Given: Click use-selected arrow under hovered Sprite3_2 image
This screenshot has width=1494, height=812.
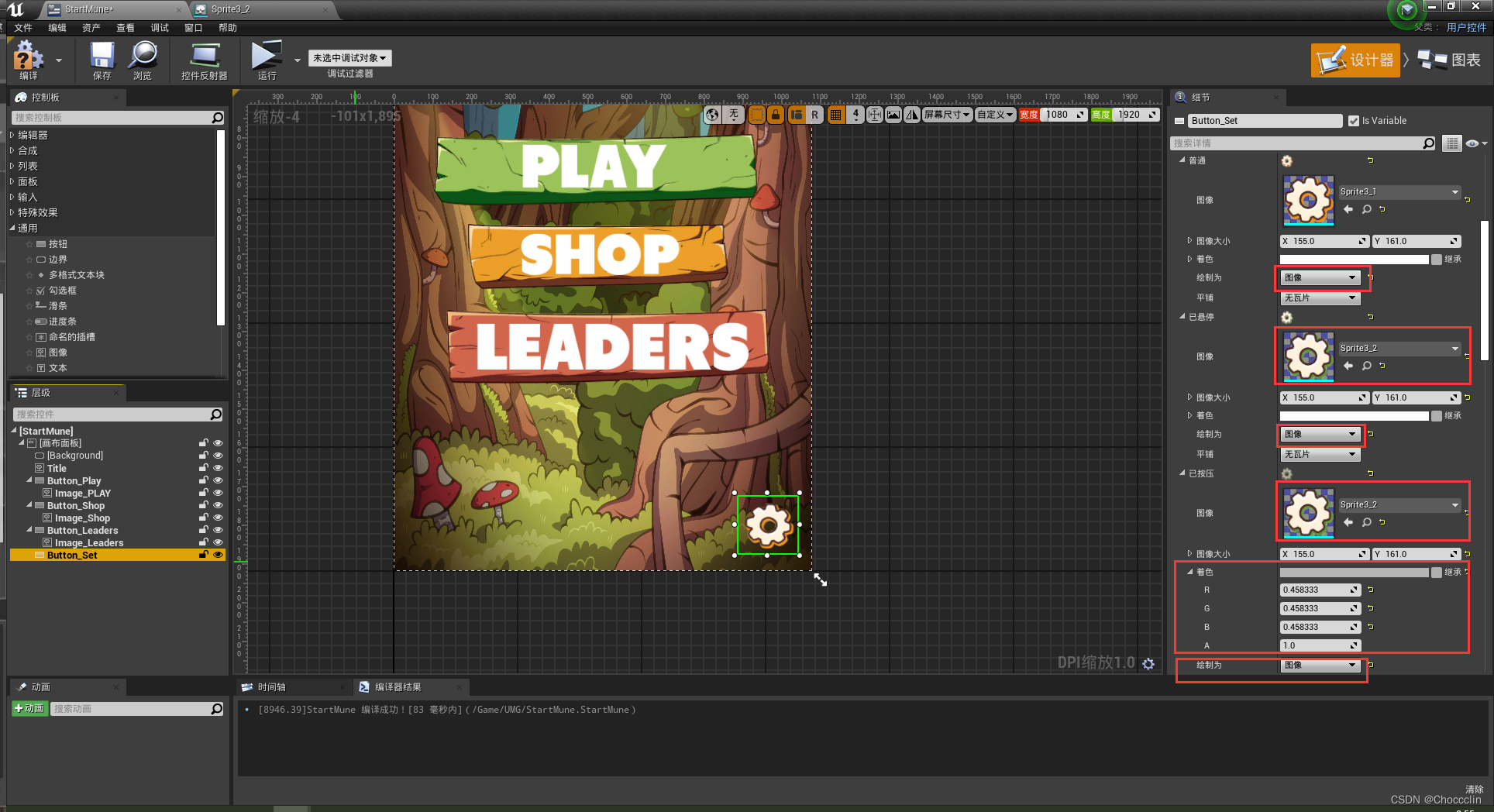Looking at the screenshot, I should (1348, 366).
